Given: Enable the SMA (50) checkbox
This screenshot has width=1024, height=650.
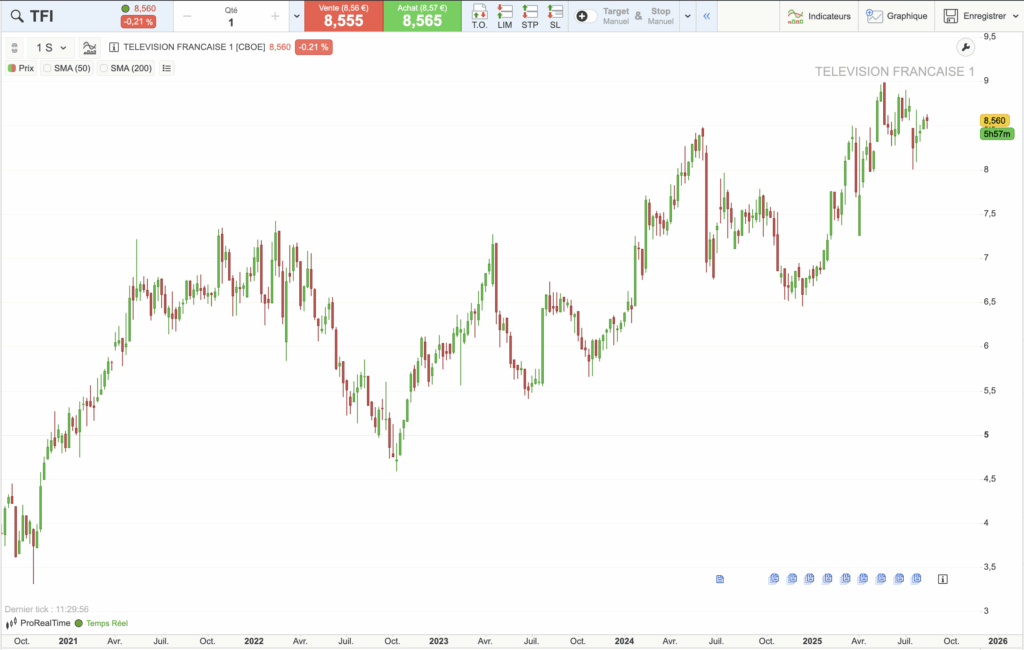Looking at the screenshot, I should click(47, 68).
